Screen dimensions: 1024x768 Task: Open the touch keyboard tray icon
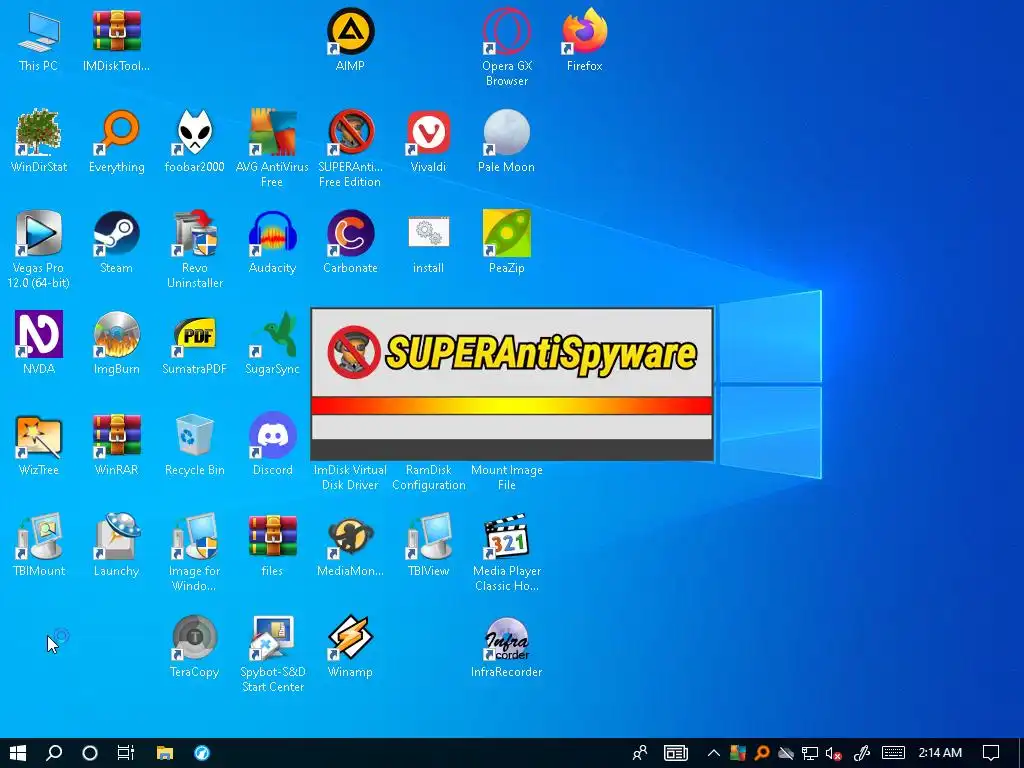pos(893,753)
